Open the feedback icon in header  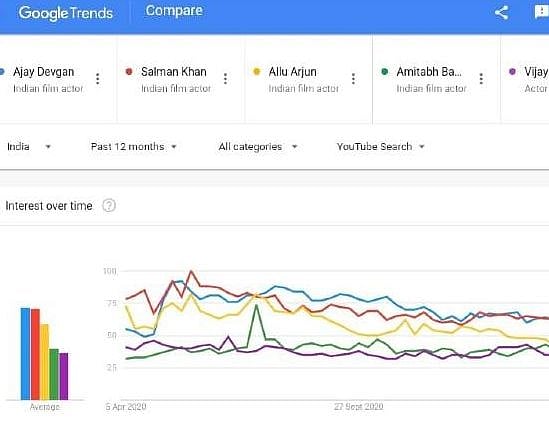coord(542,13)
